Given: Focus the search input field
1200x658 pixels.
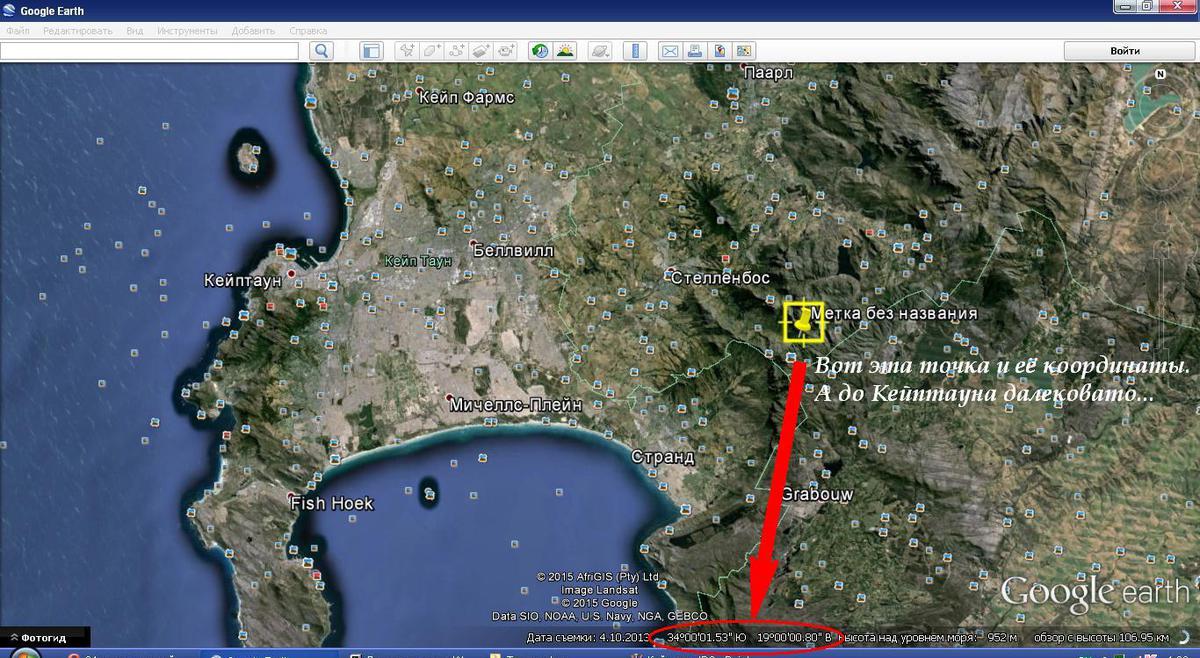Looking at the screenshot, I should [150, 50].
